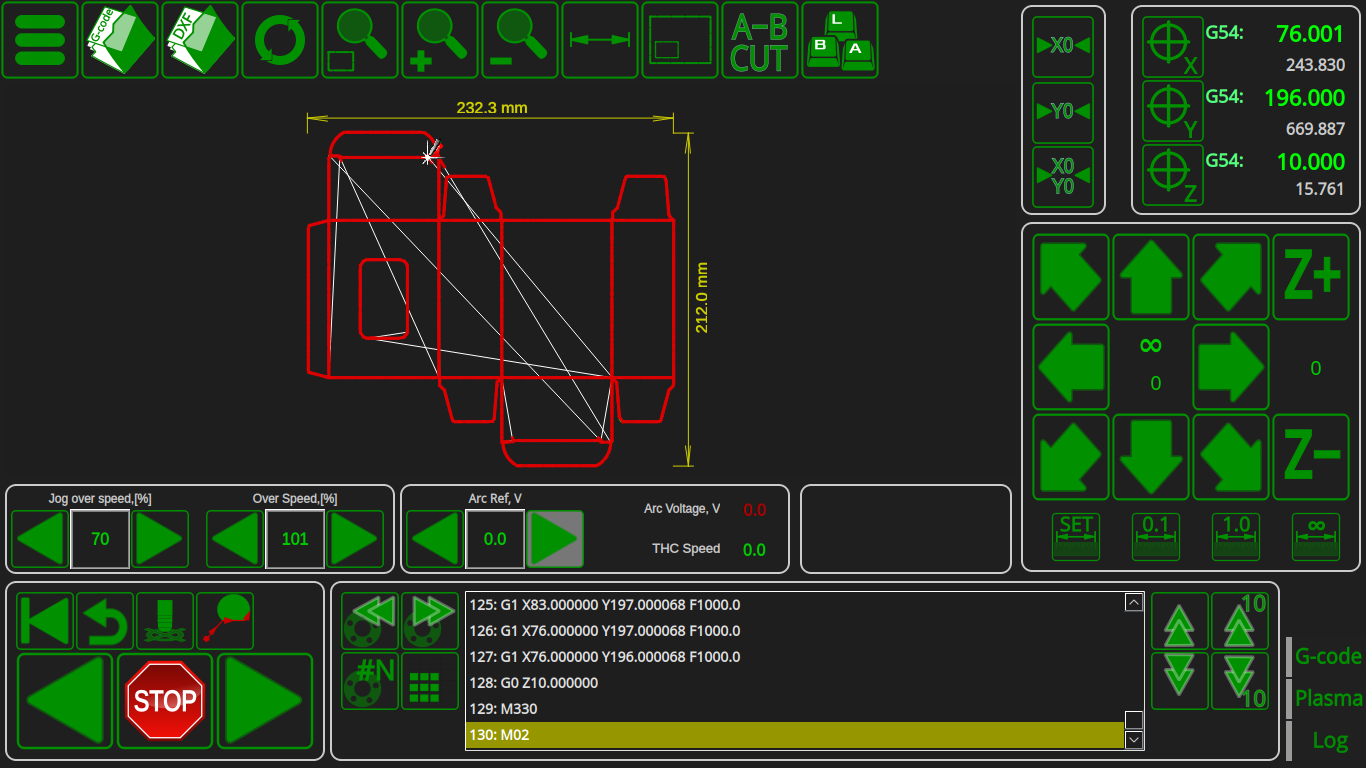
Task: Load a G-code file
Action: coord(120,40)
